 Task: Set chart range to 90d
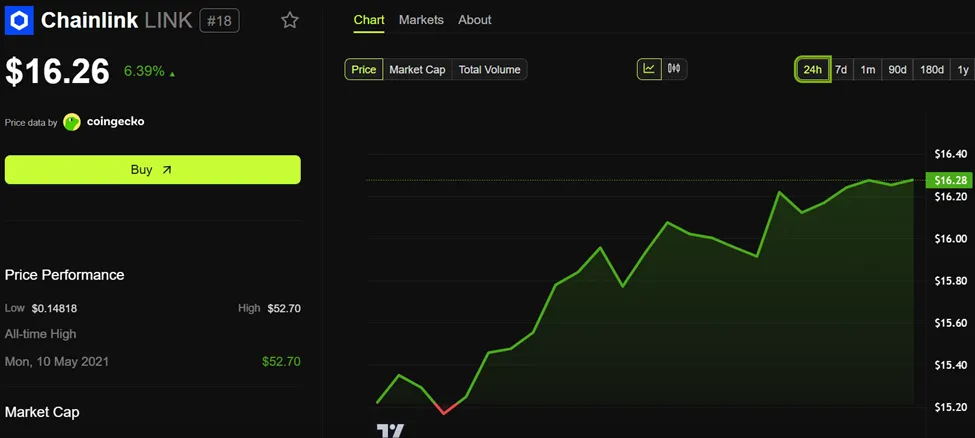click(x=897, y=69)
